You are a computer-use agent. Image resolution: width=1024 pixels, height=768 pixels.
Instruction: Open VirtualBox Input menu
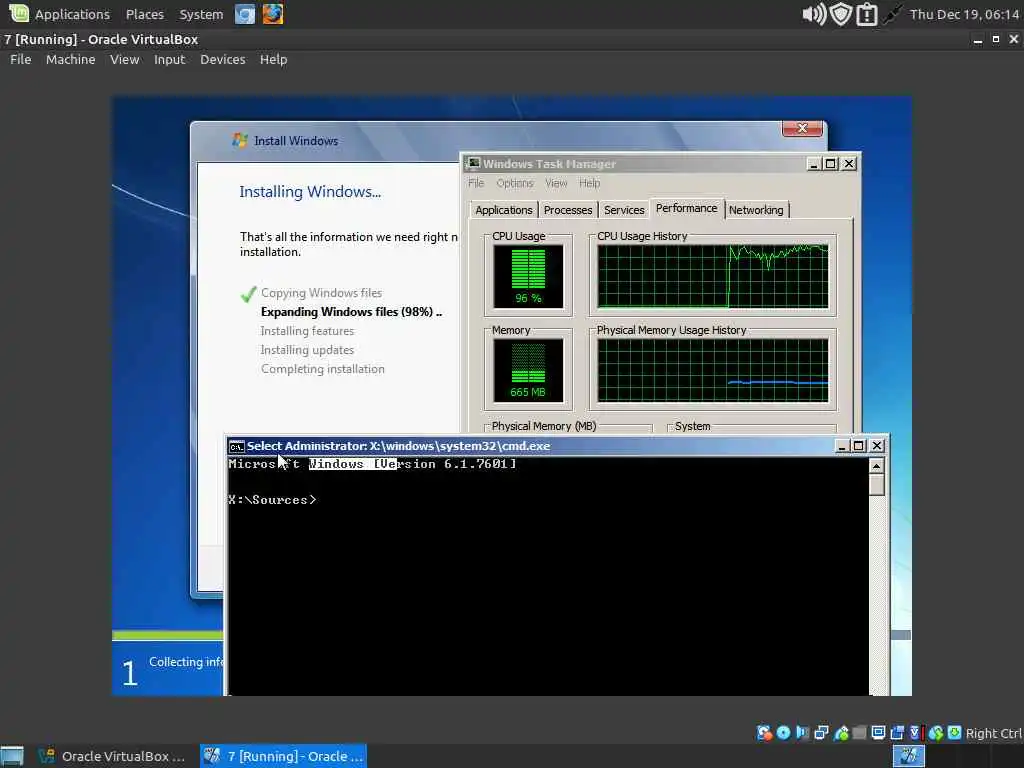(169, 59)
